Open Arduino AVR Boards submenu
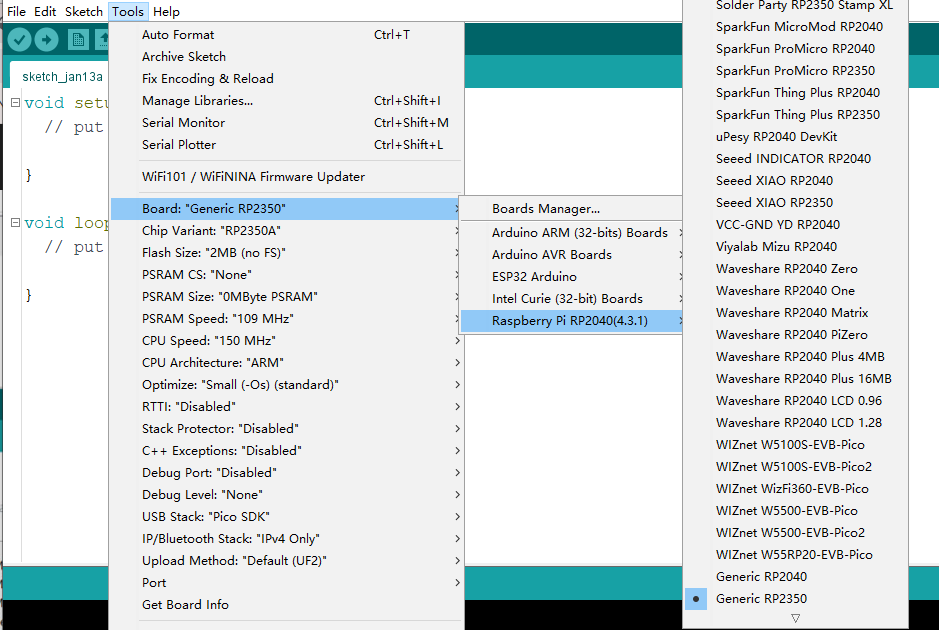The height and width of the screenshot is (630, 939). (x=571, y=255)
